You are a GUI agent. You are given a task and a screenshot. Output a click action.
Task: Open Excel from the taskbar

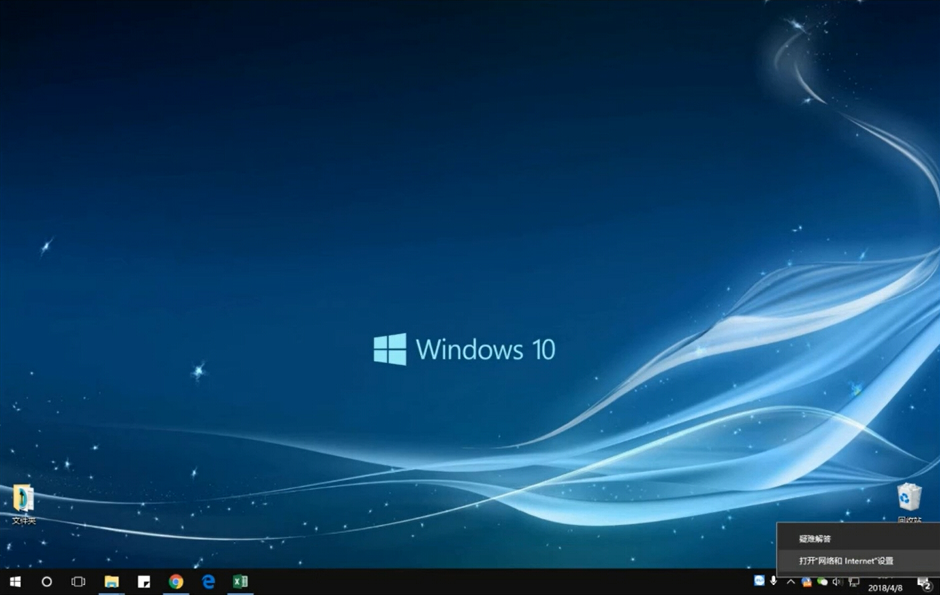tap(240, 582)
